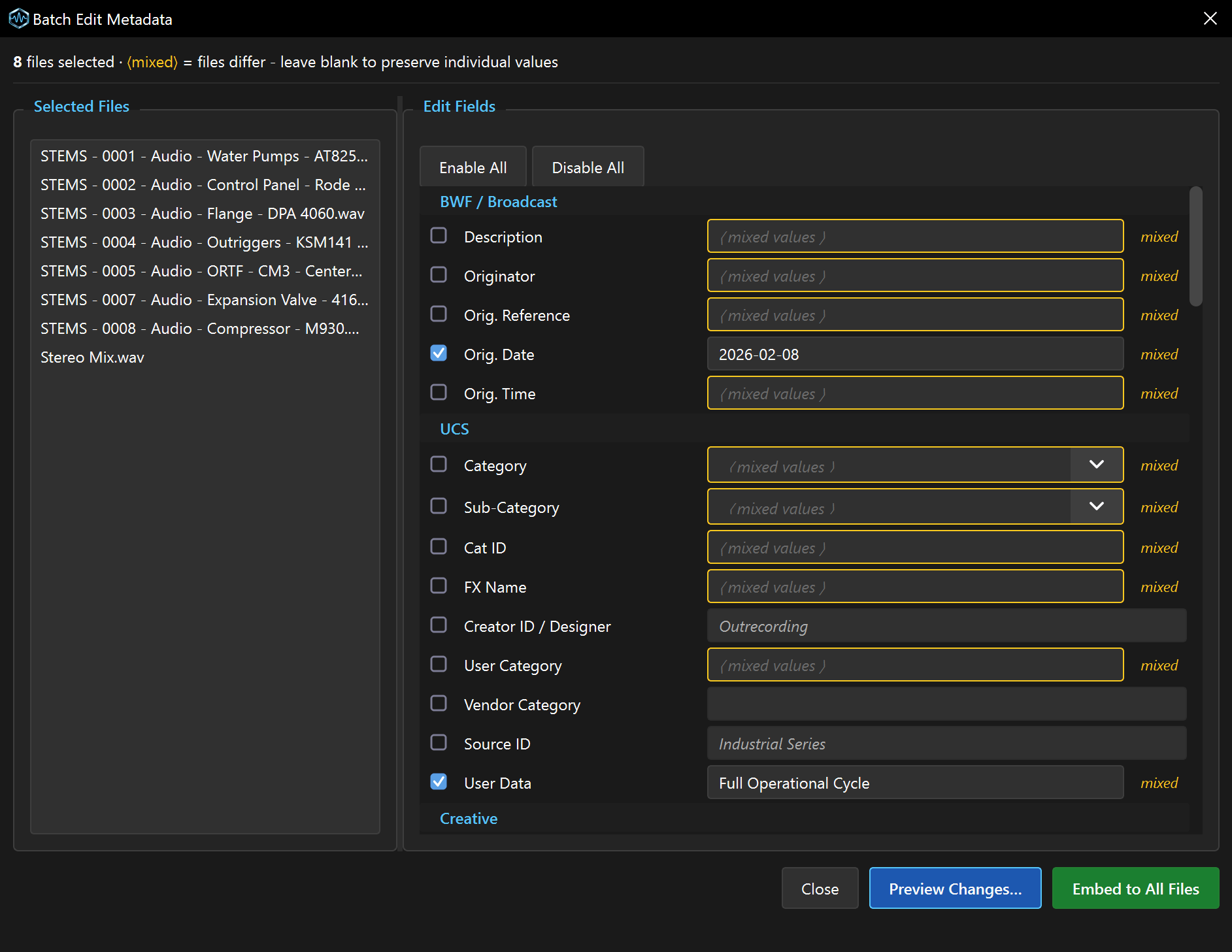The width and height of the screenshot is (1232, 952).
Task: Click the Creator ID field showing Outrecording
Action: [x=946, y=625]
